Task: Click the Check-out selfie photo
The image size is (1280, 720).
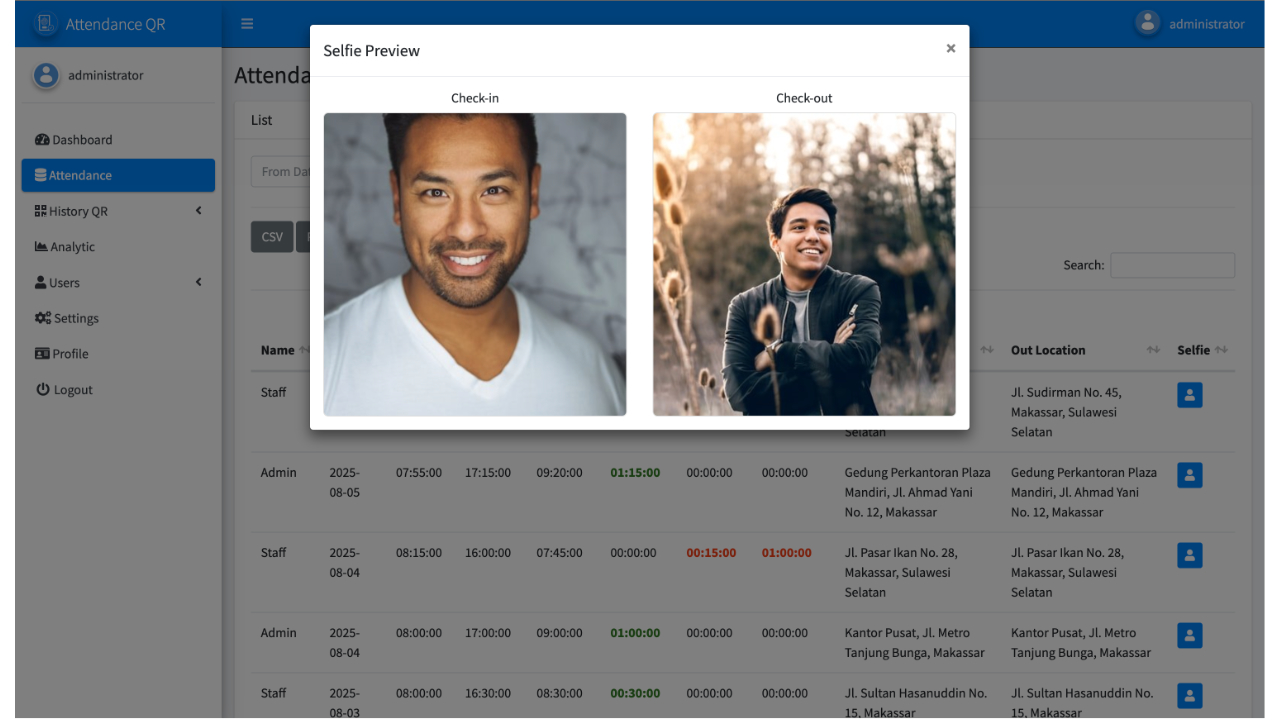Action: click(x=804, y=264)
